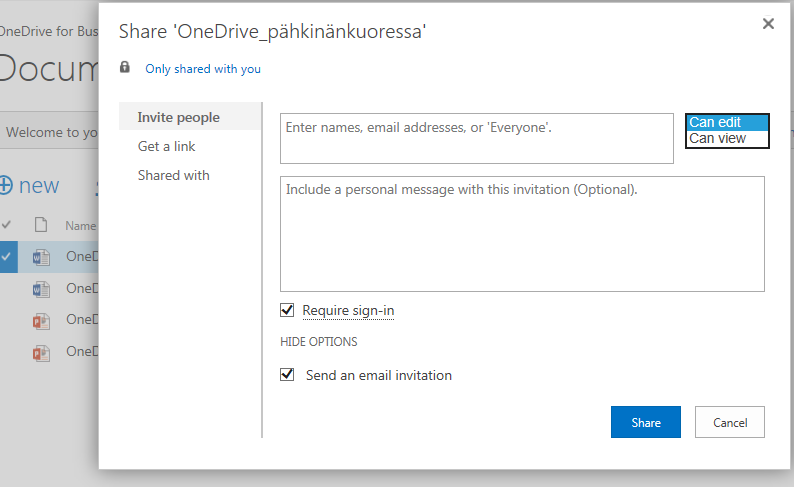This screenshot has height=487, width=794.
Task: Focus the names or email addresses field
Action: 477,138
